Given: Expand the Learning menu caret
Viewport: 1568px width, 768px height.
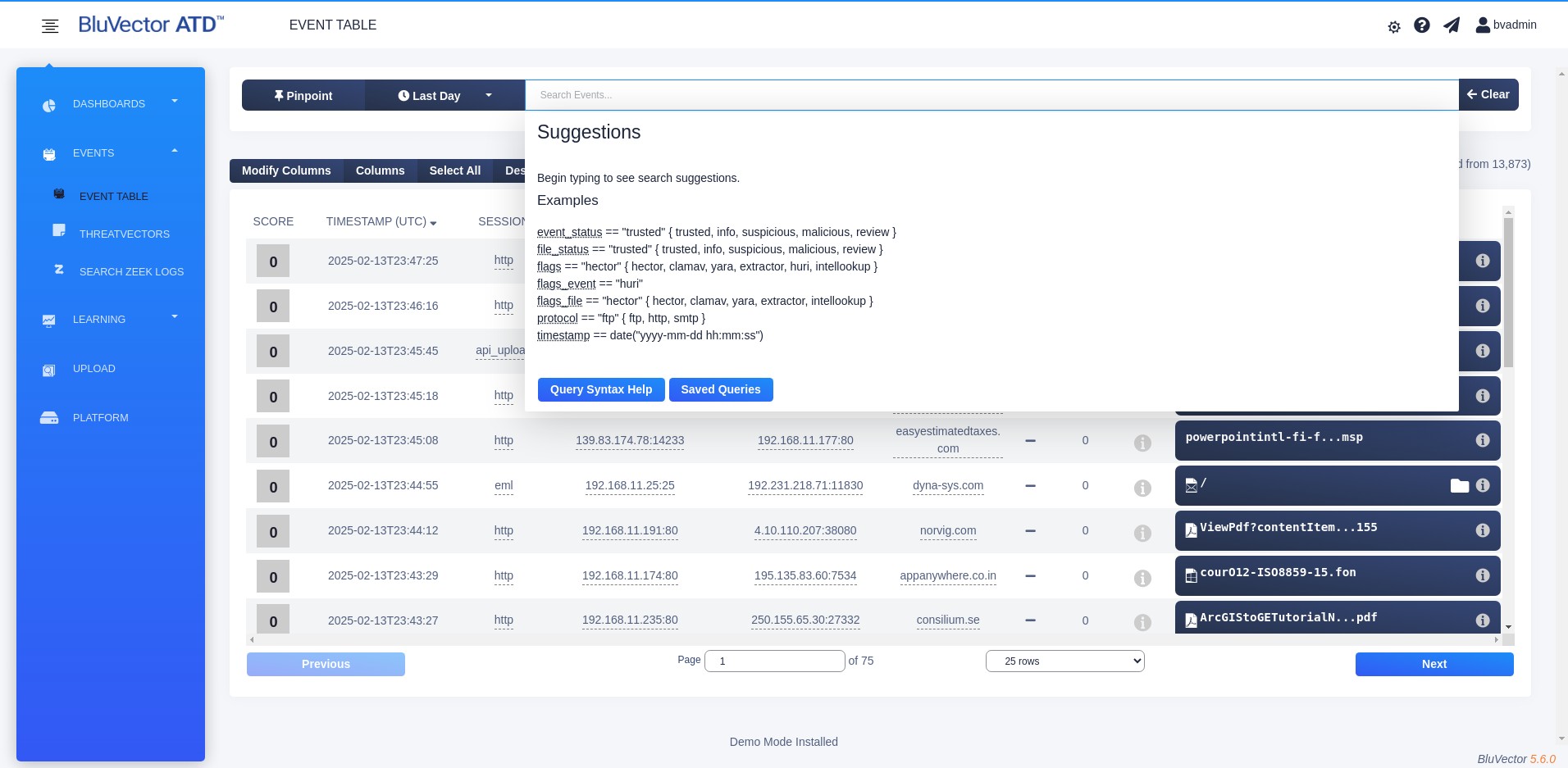Looking at the screenshot, I should [175, 317].
